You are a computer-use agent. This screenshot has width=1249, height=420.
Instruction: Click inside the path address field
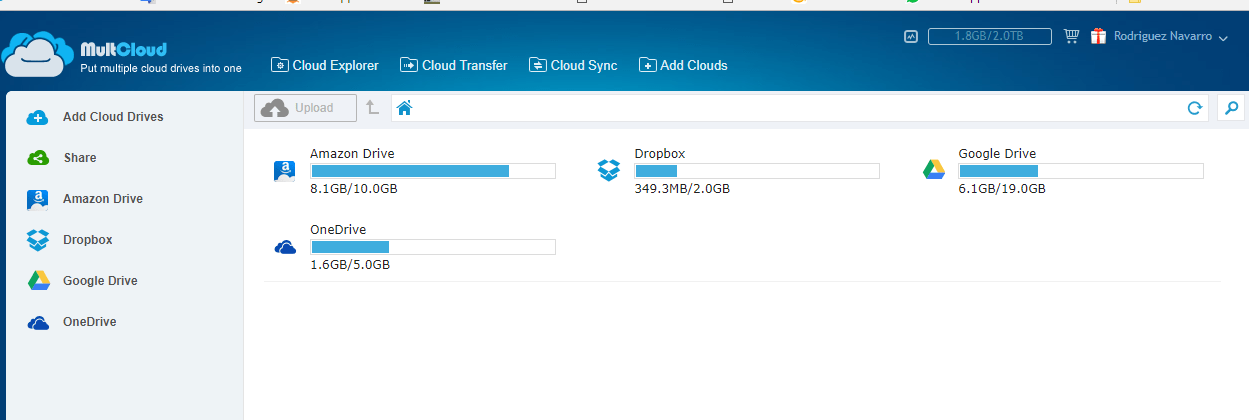[x=800, y=108]
